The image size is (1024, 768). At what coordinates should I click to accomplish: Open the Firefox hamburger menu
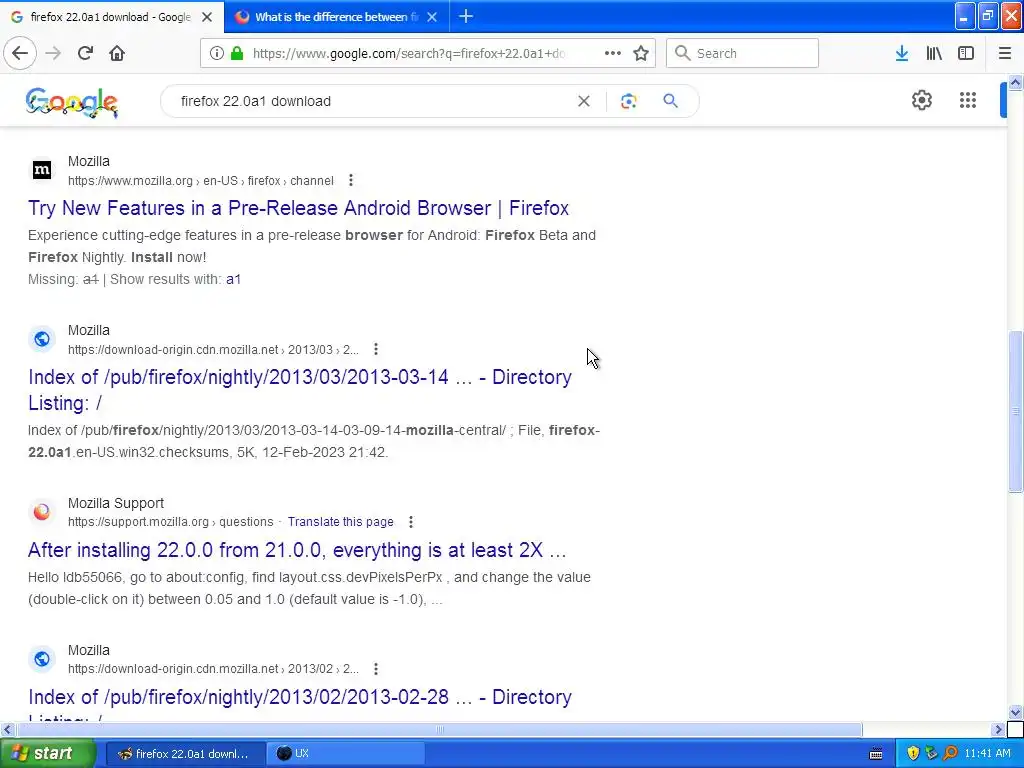tap(1005, 53)
